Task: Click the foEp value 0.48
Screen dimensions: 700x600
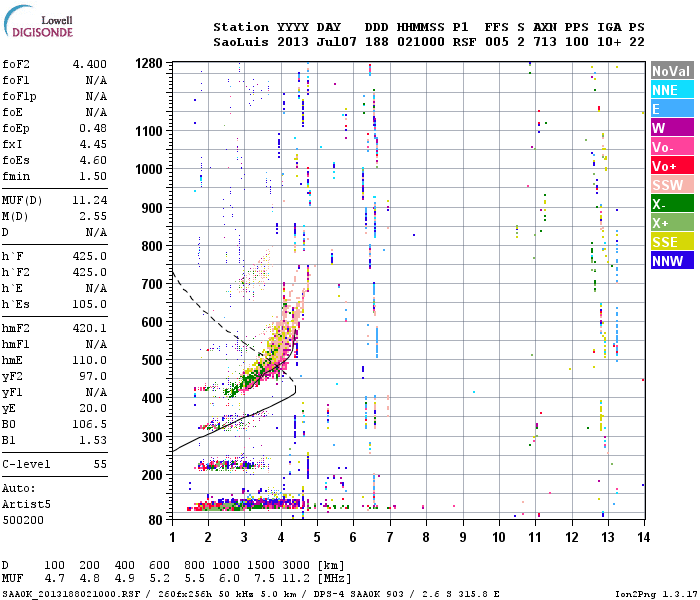Action: [93, 129]
